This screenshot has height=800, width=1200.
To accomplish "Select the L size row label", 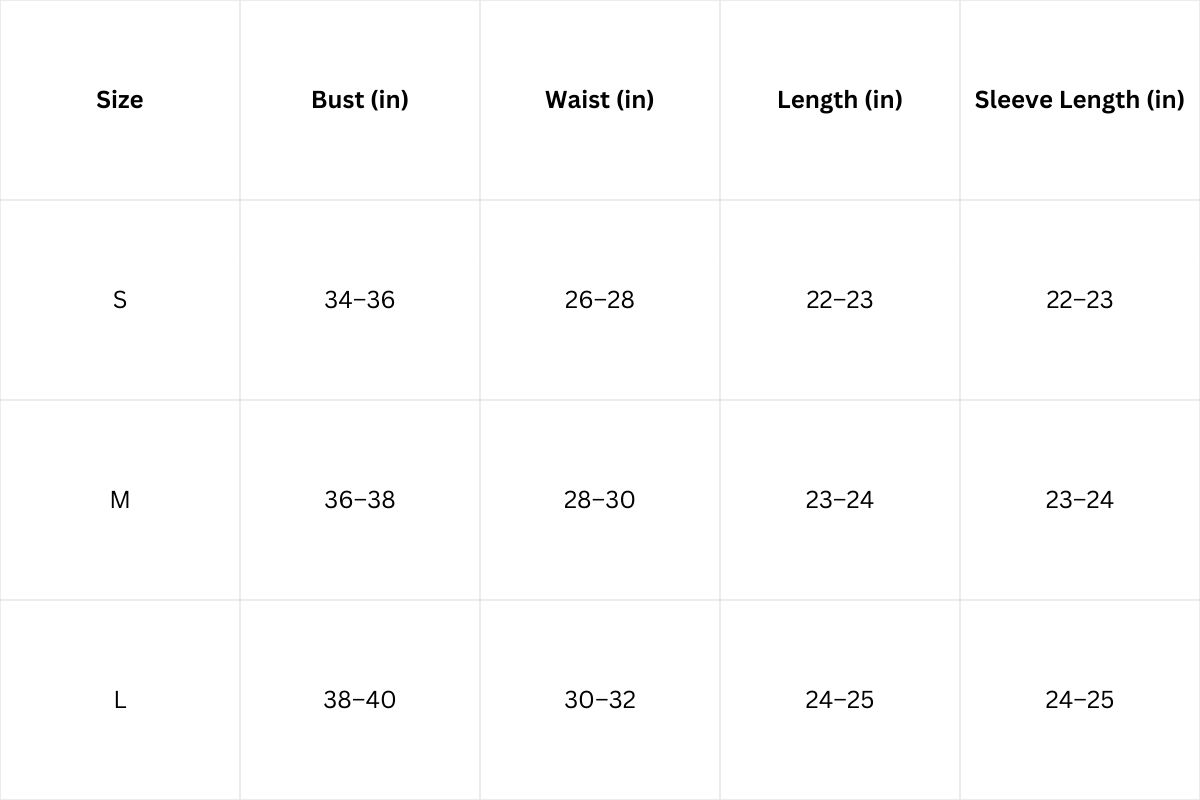I will point(120,700).
